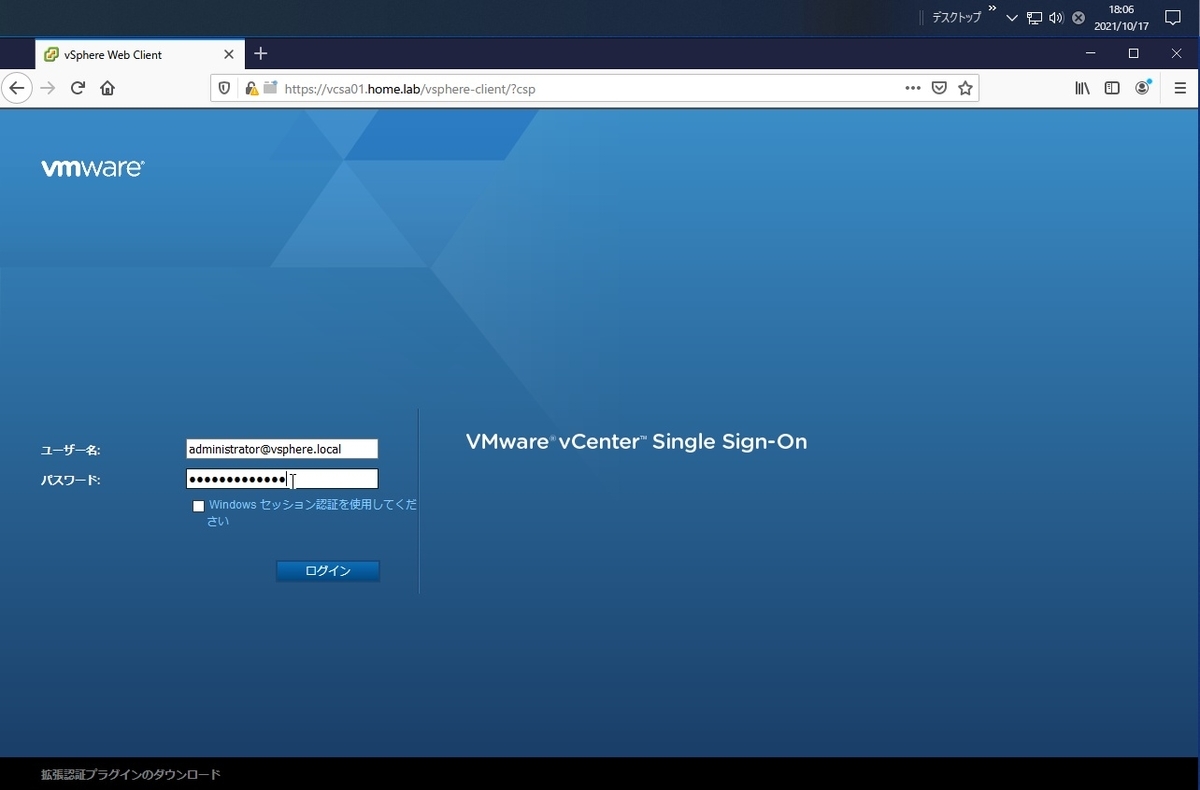Open the clock showing 18:06
Viewport: 1200px width, 790px height.
(1121, 18)
